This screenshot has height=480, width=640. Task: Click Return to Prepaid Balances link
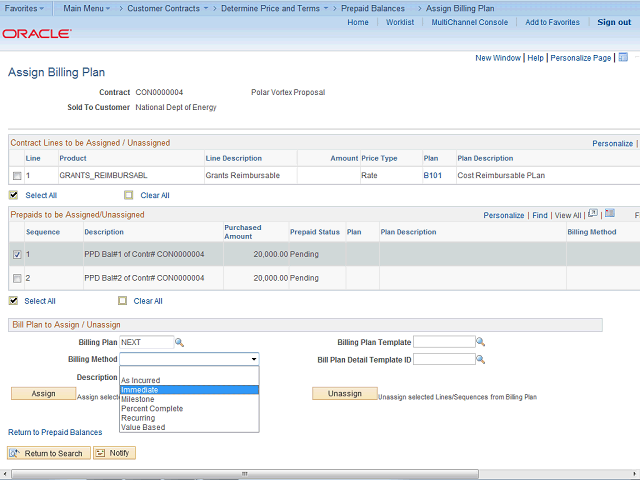(55, 432)
